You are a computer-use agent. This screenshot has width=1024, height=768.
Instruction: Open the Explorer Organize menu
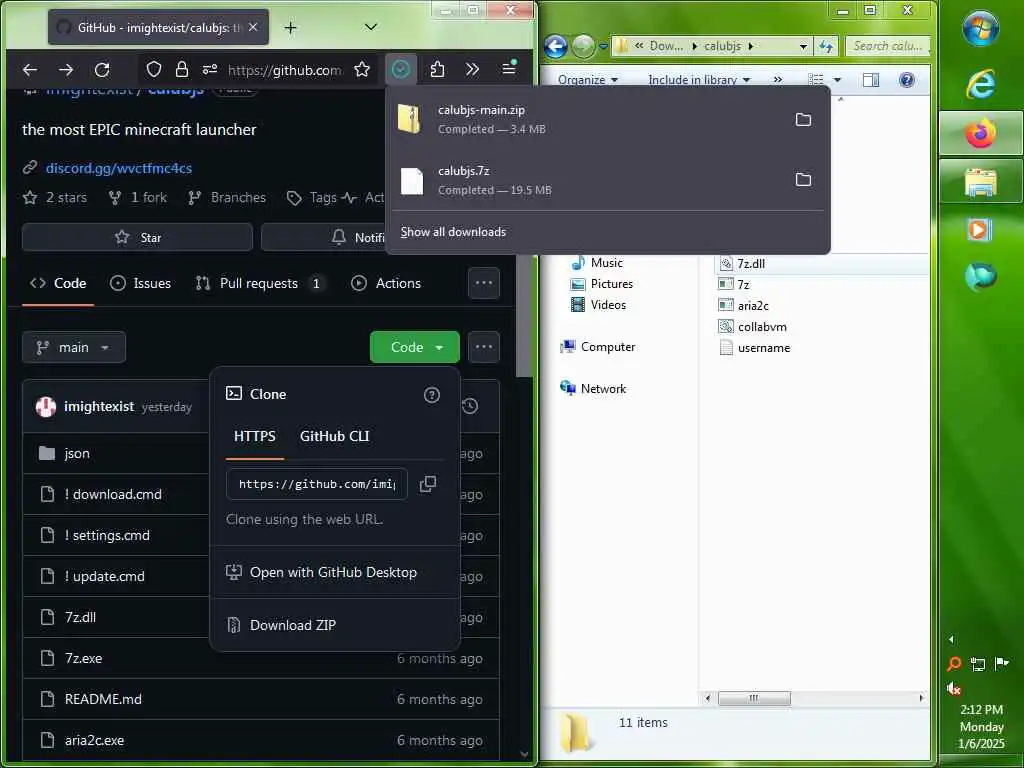[587, 80]
